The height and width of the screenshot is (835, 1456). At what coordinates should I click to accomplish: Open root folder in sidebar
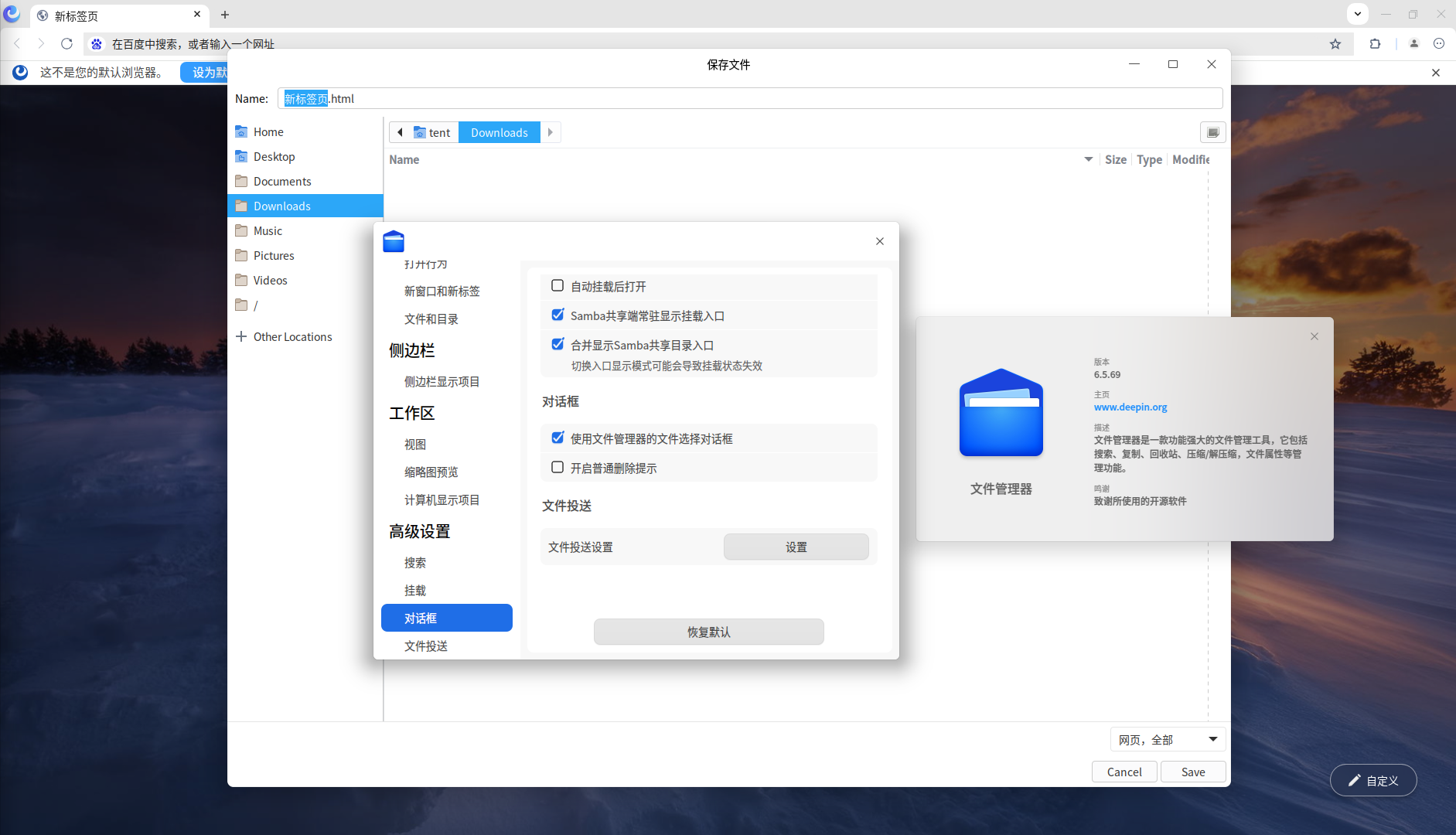305,305
